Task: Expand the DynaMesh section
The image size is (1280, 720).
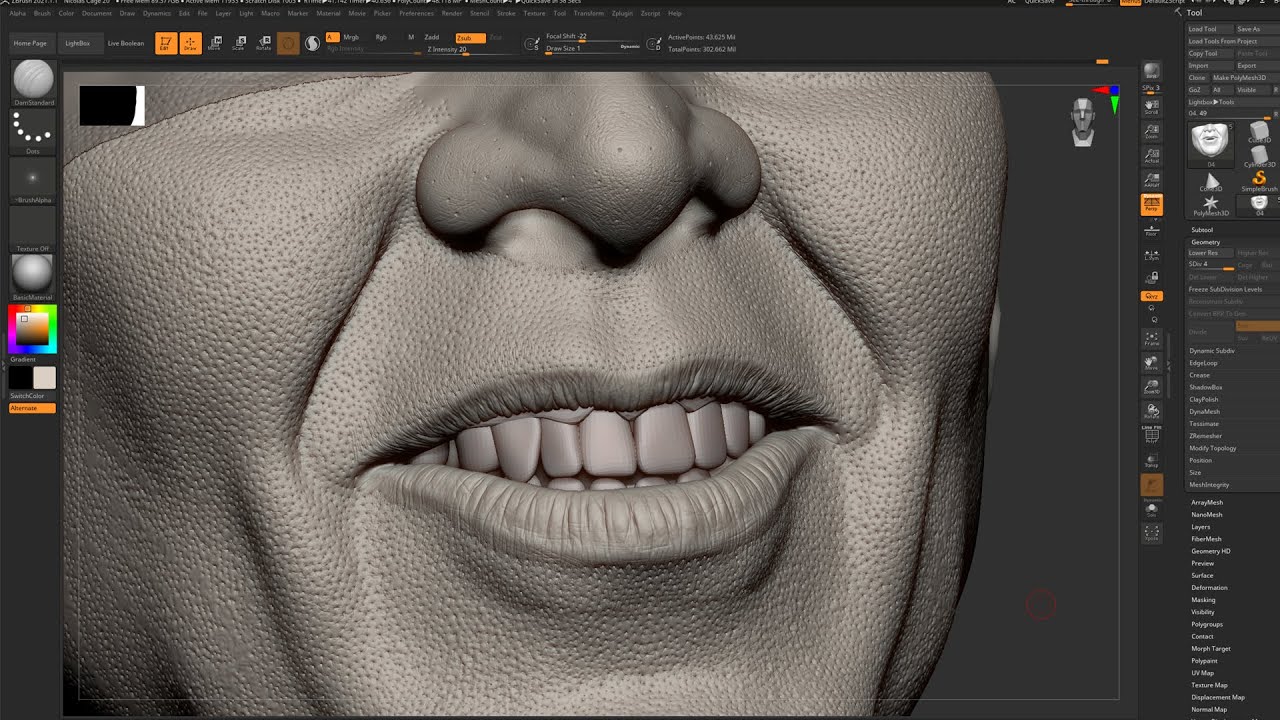Action: [x=1204, y=411]
